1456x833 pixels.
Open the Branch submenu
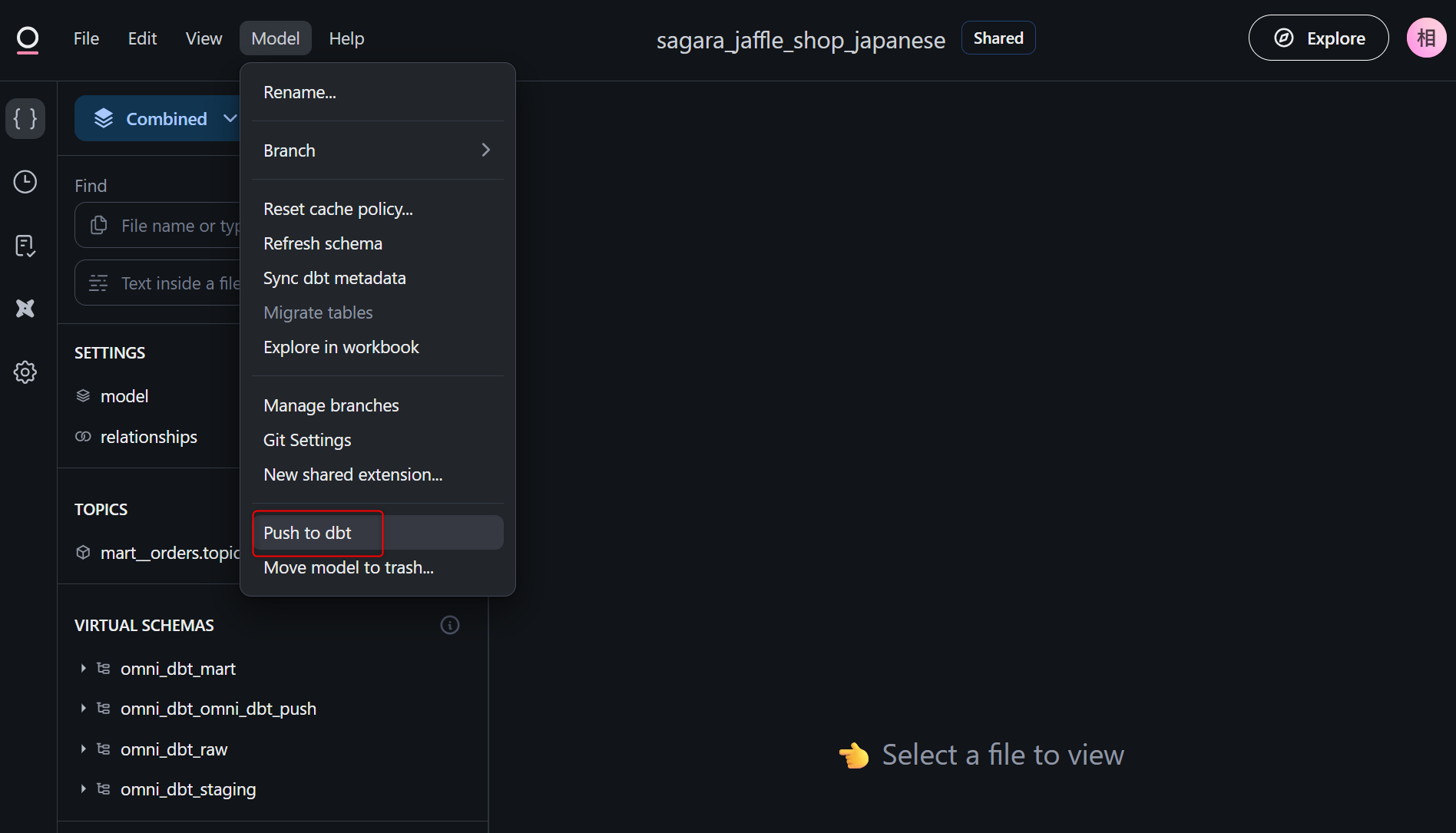pos(377,150)
